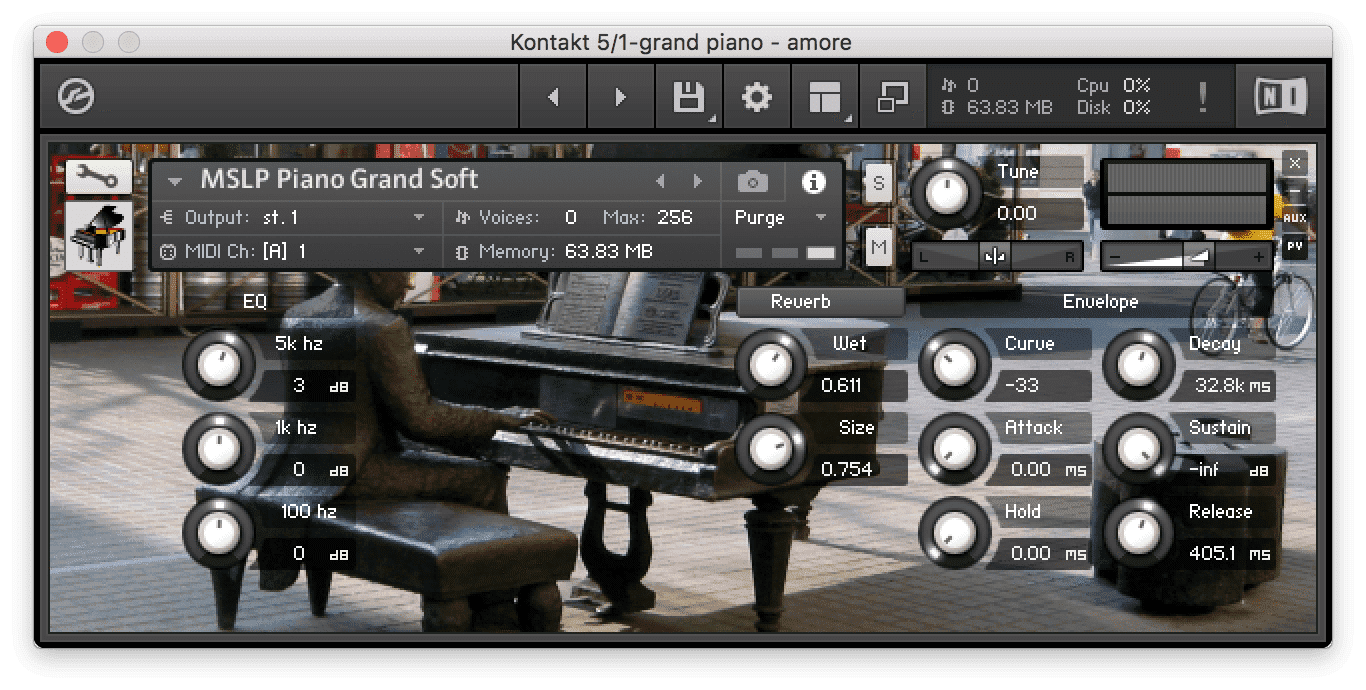1366x690 pixels.
Task: Click the volume slider
Action: tap(1187, 257)
